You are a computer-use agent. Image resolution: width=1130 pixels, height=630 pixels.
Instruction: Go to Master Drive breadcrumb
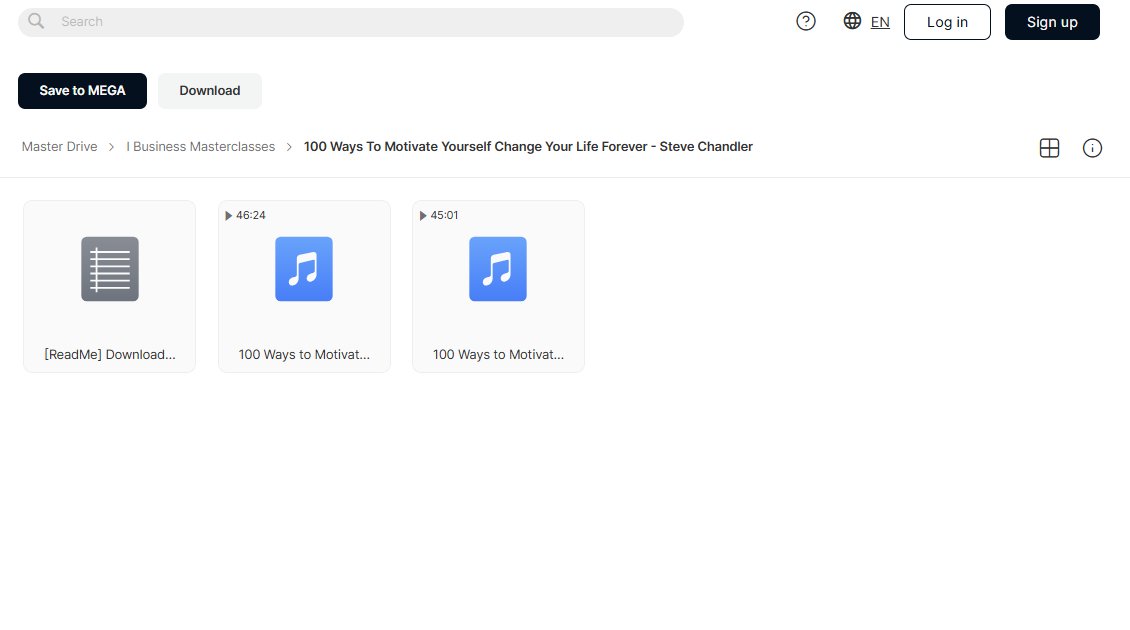[x=59, y=146]
